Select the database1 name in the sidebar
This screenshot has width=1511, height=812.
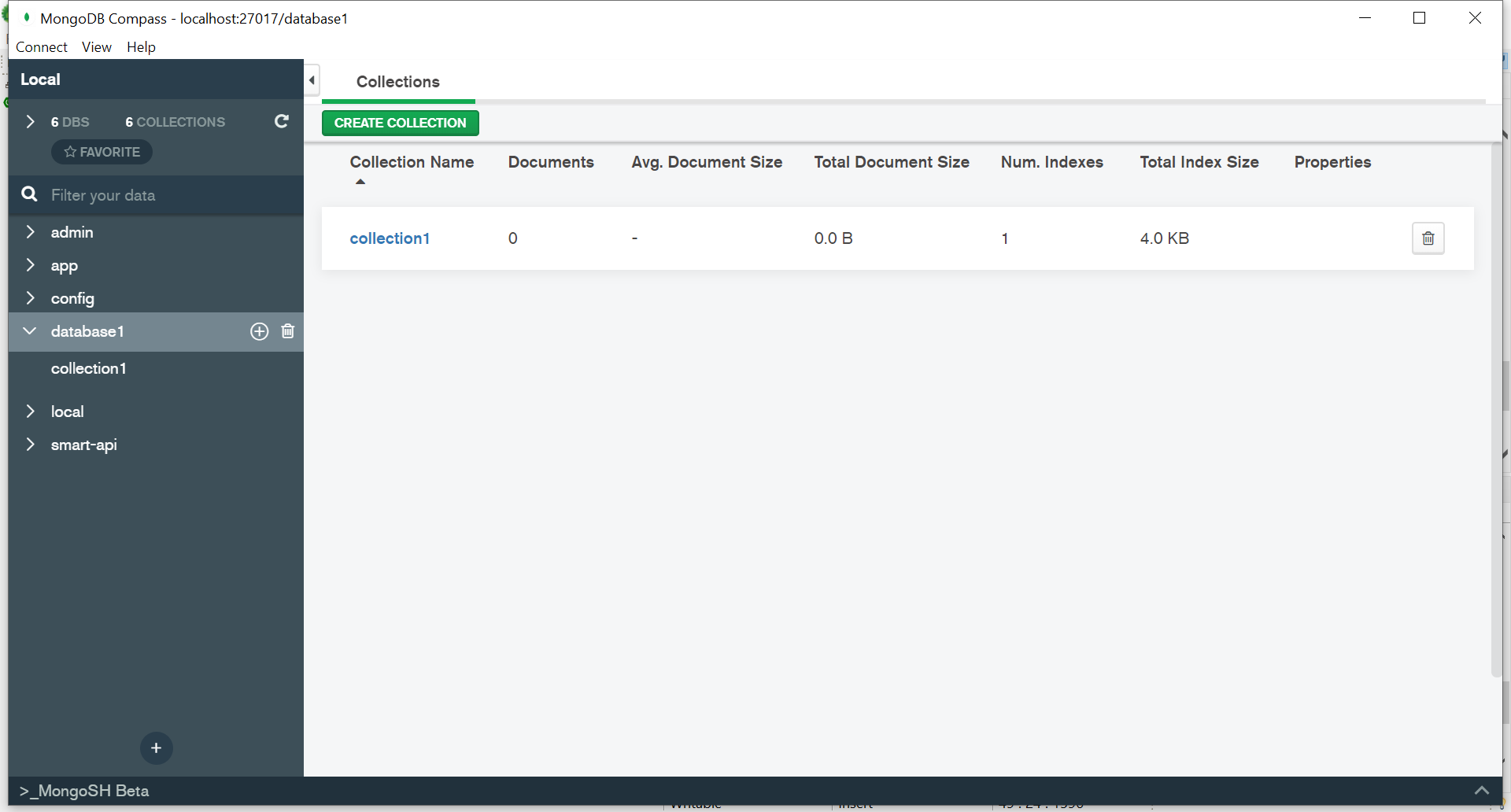(x=87, y=331)
